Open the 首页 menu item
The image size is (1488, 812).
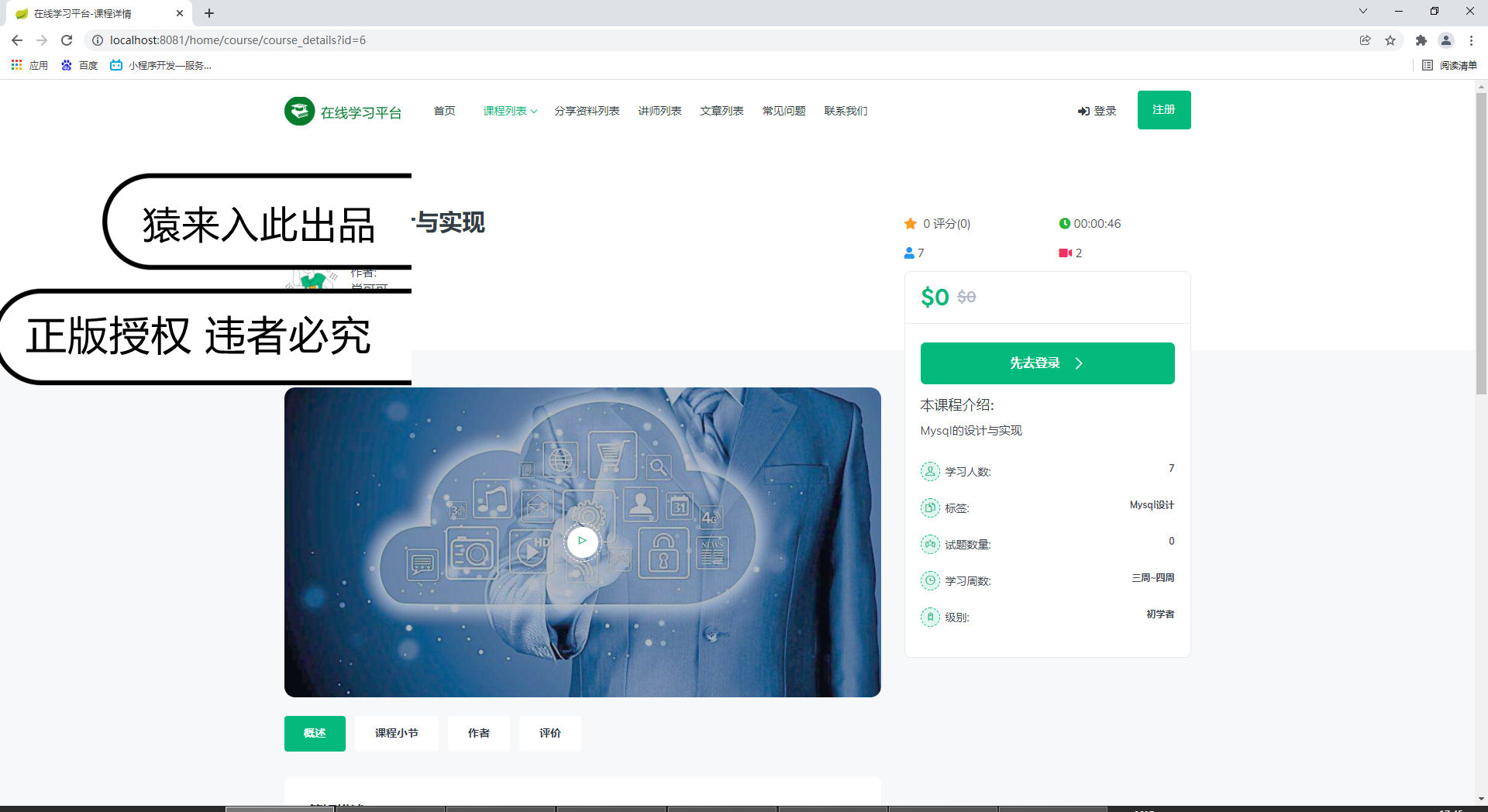click(x=444, y=111)
